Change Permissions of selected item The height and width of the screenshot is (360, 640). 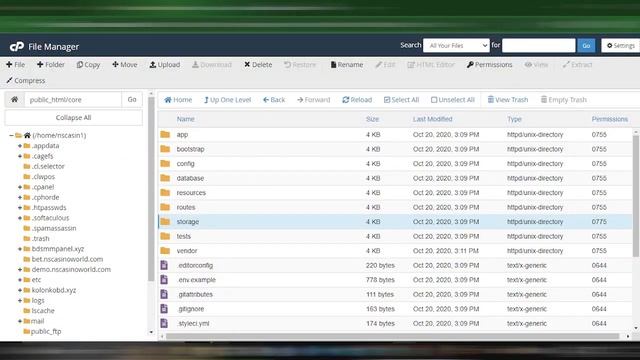point(489,64)
